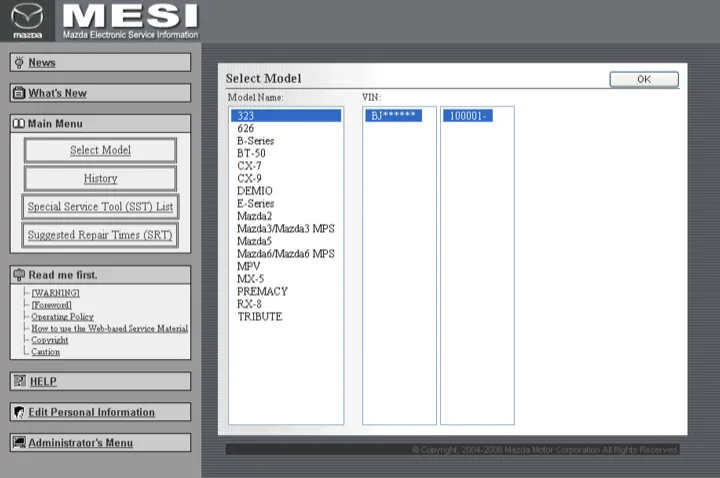This screenshot has height=478, width=720.
Task: Open the History page
Action: point(100,178)
